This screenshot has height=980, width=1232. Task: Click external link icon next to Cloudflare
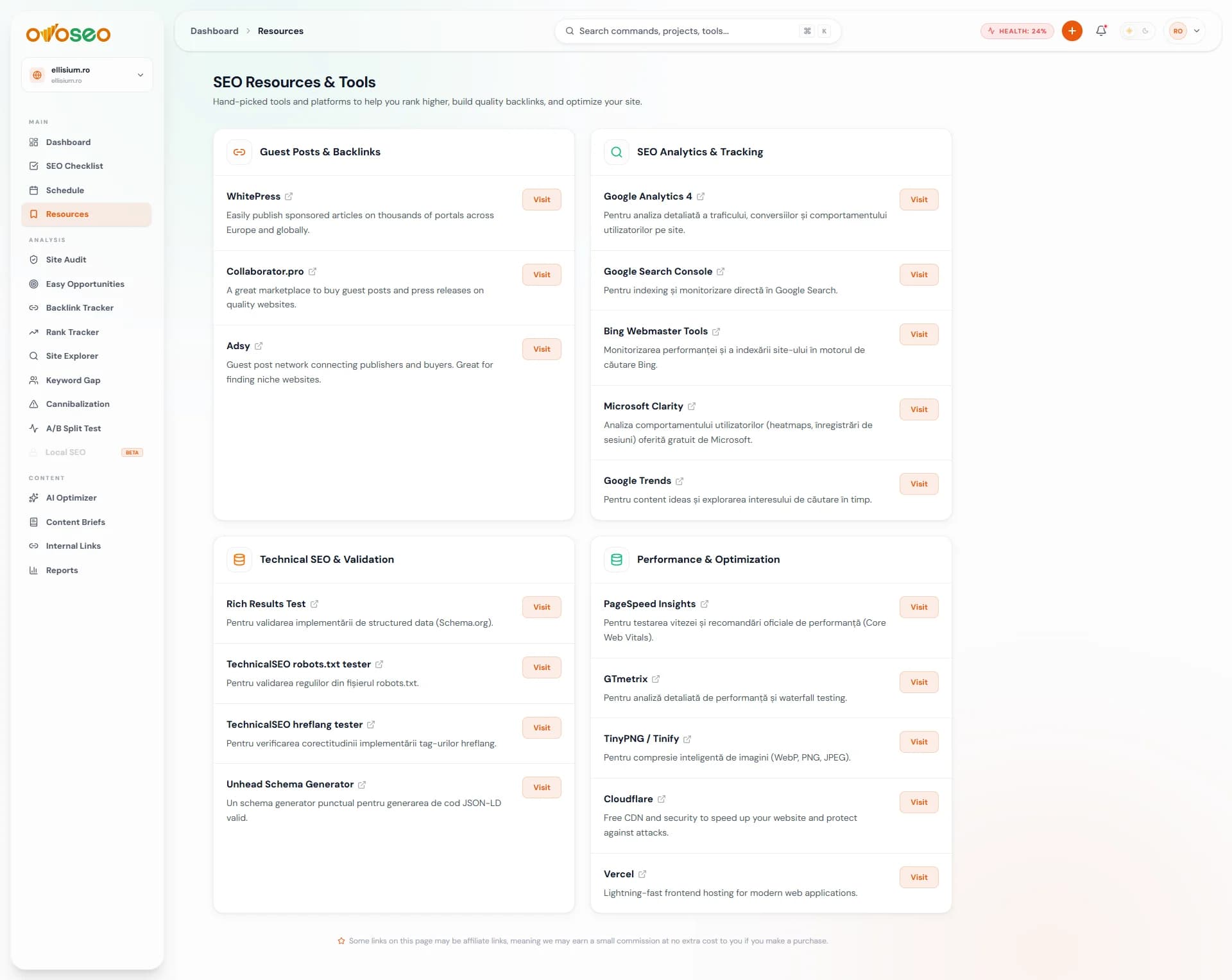point(662,799)
